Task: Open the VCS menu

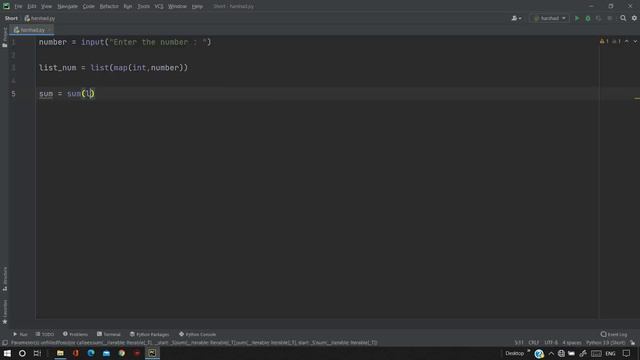Action: [159, 7]
